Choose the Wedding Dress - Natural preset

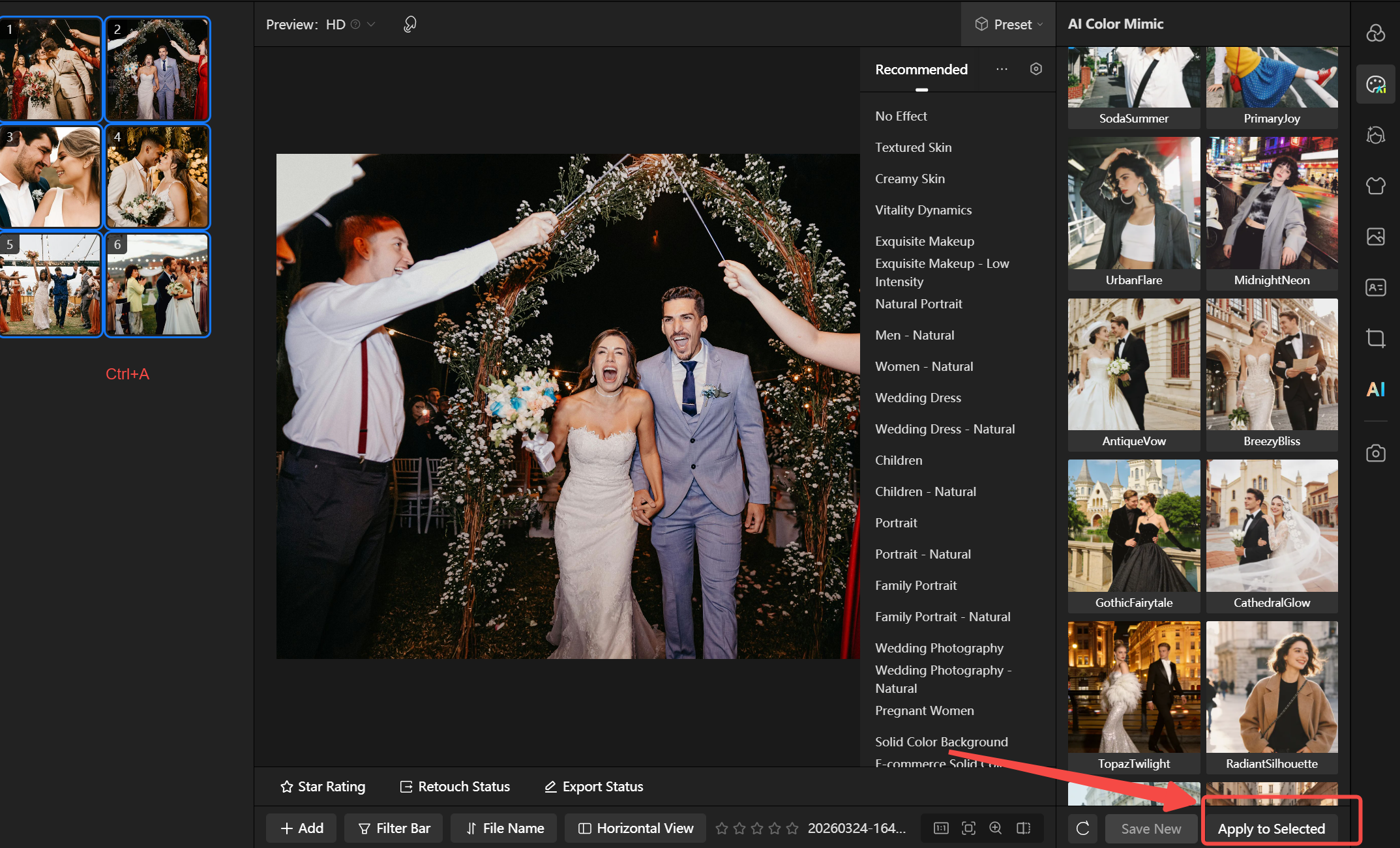pos(944,429)
